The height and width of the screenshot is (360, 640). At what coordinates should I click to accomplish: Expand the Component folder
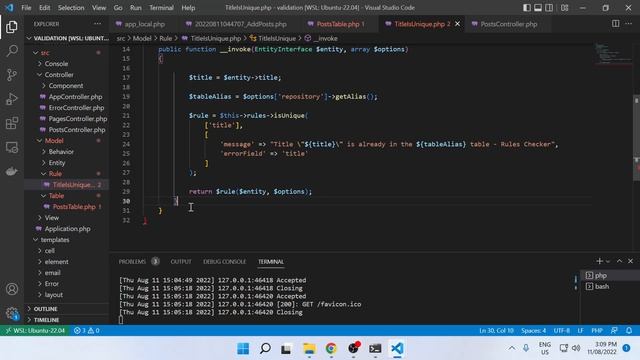click(66, 86)
